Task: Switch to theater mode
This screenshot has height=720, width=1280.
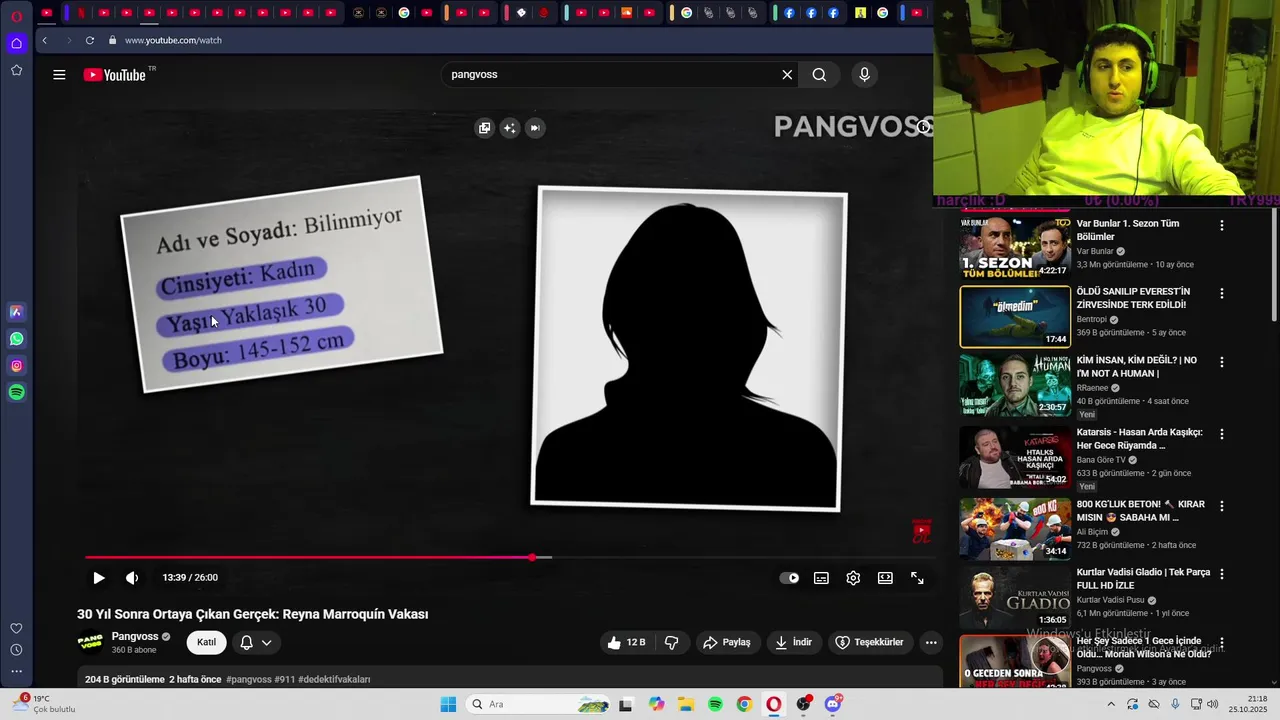Action: (x=885, y=578)
